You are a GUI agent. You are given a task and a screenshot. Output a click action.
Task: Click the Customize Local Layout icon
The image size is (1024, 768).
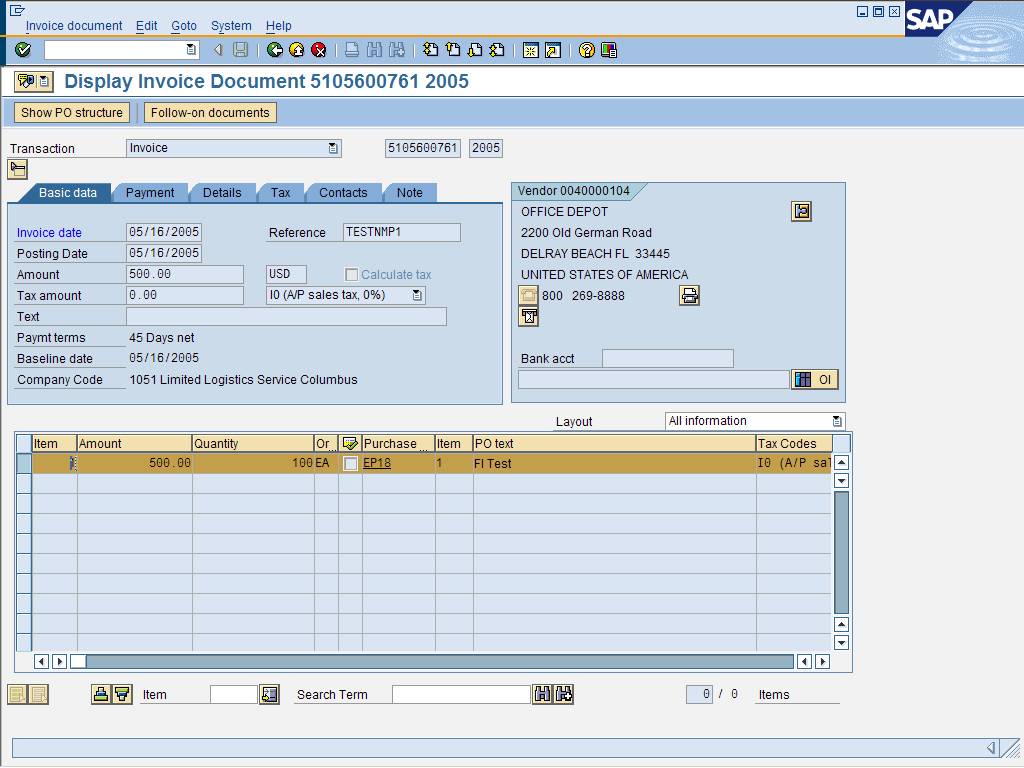point(609,50)
